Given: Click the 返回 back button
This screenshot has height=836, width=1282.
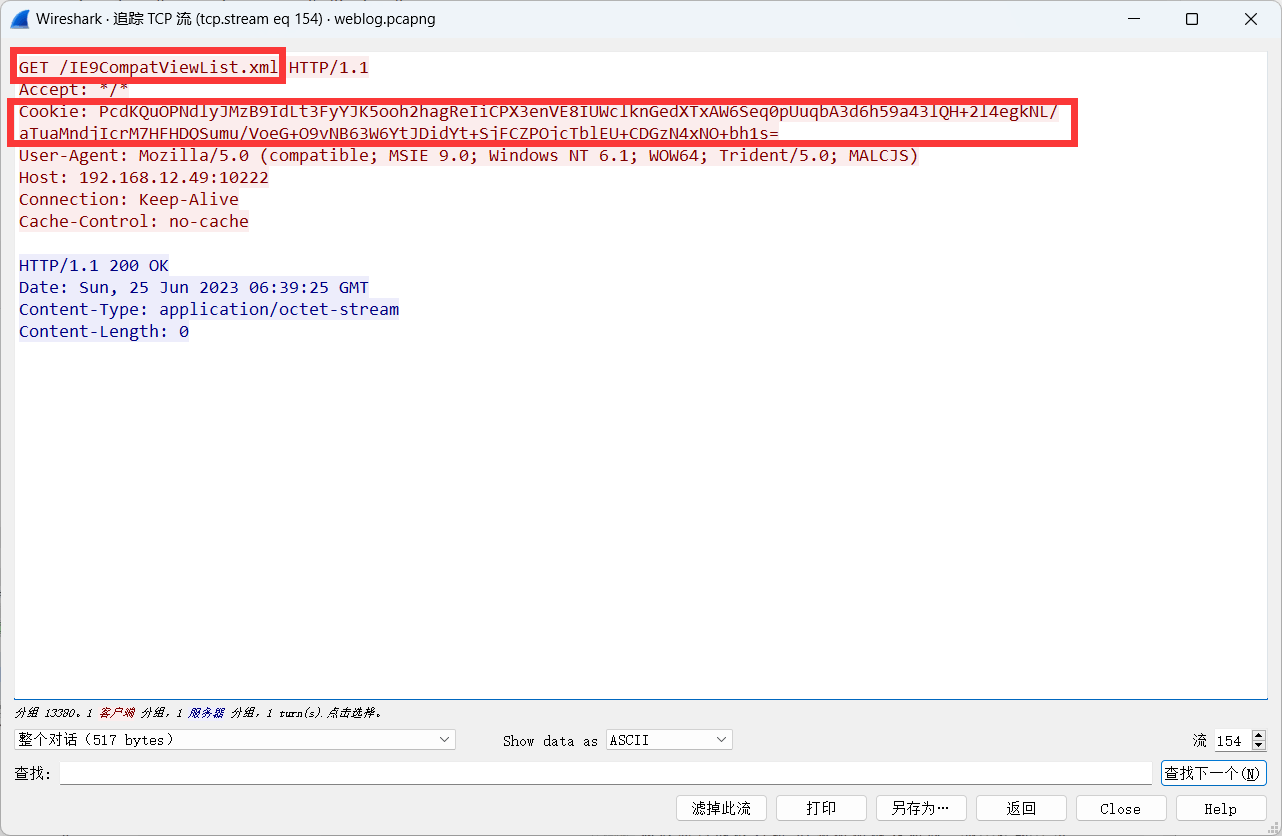Looking at the screenshot, I should click(1021, 808).
